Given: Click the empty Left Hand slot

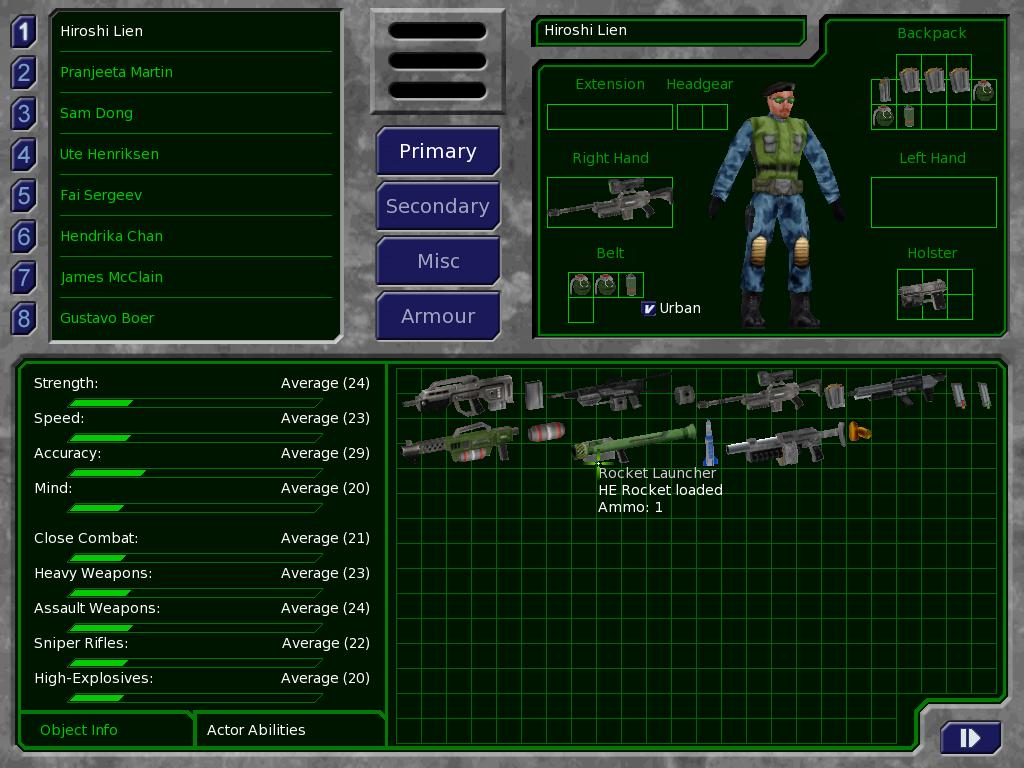Looking at the screenshot, I should click(x=933, y=202).
